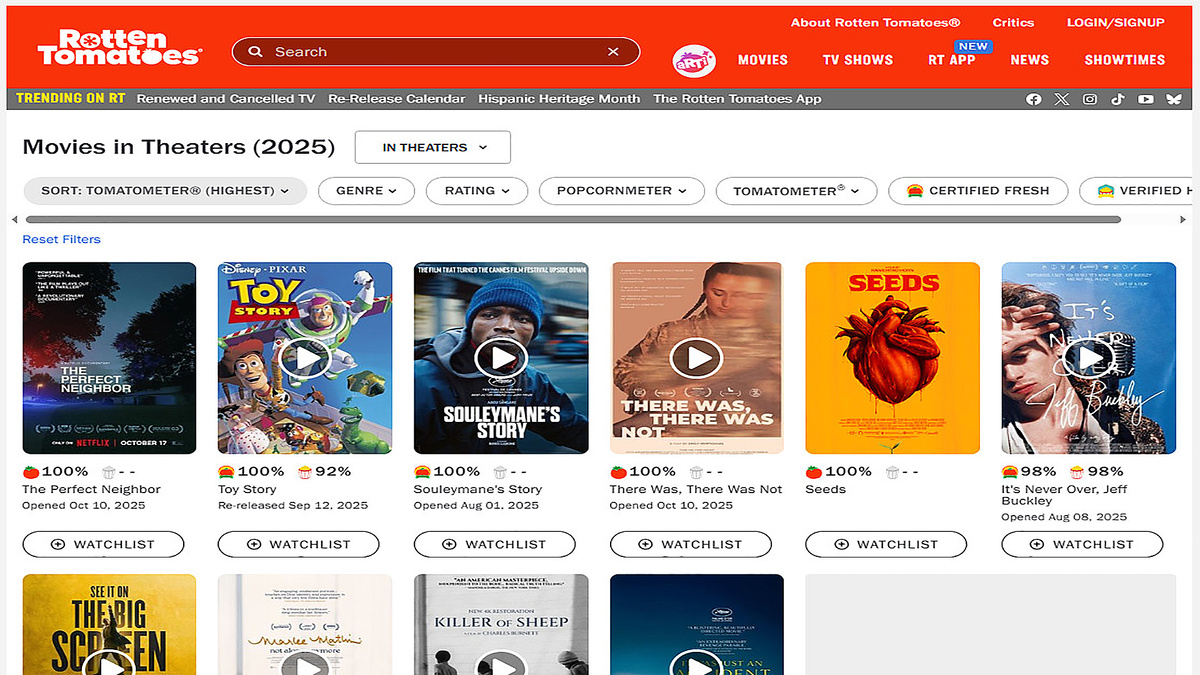Expand the Popcornmeter filter dropdown
Image resolution: width=1200 pixels, height=675 pixels.
pyautogui.click(x=622, y=191)
